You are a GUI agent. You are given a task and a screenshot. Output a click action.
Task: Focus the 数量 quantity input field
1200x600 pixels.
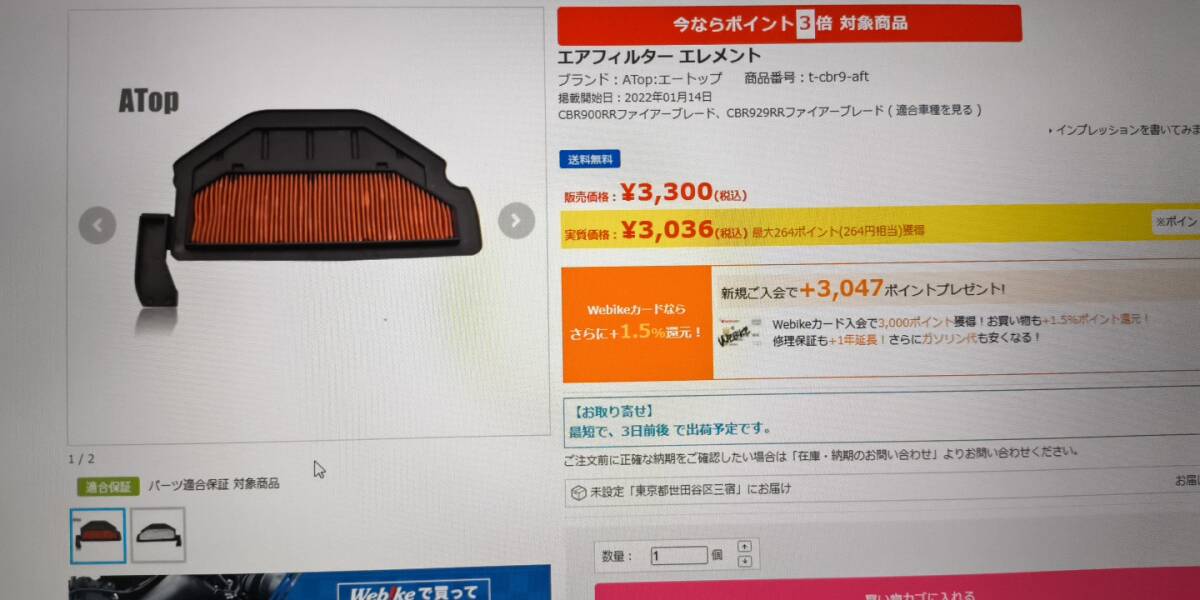click(x=679, y=555)
